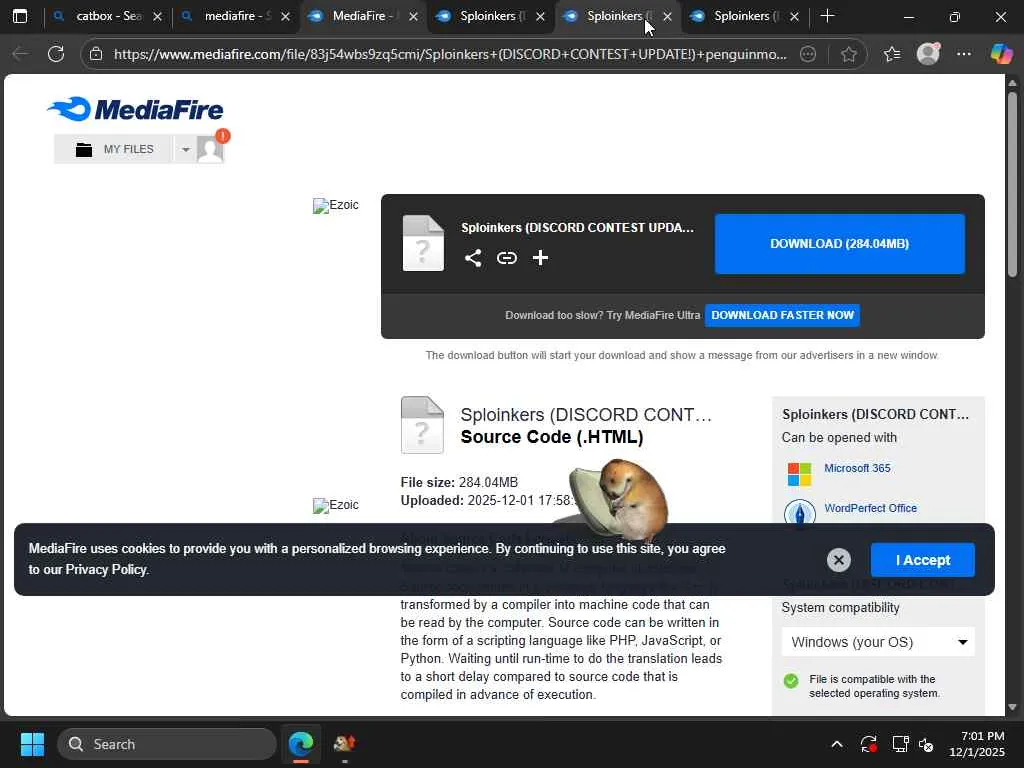Close the active Sploinkers tab

(667, 17)
